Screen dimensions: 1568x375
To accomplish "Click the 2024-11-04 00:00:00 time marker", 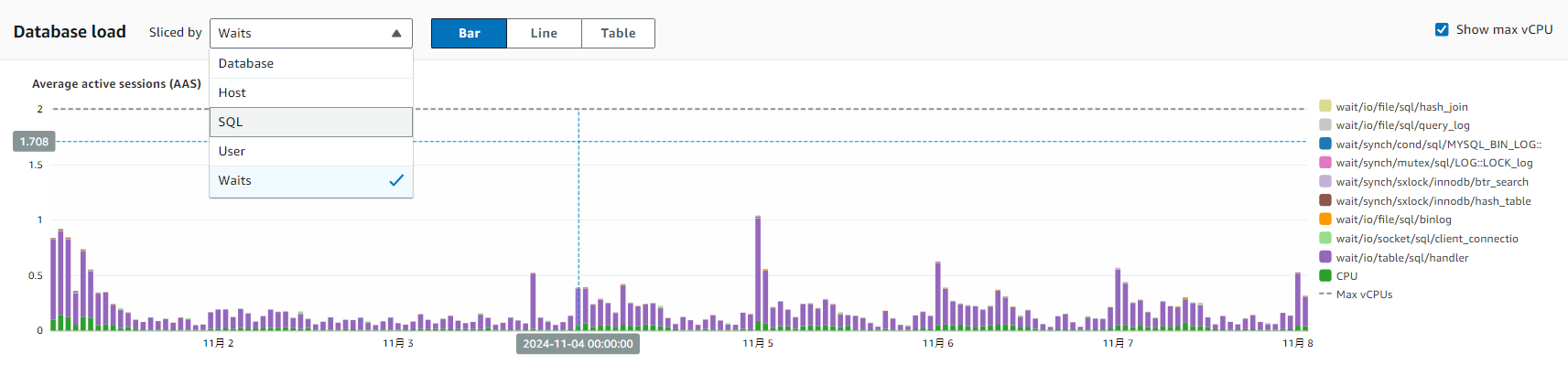I will point(578,344).
